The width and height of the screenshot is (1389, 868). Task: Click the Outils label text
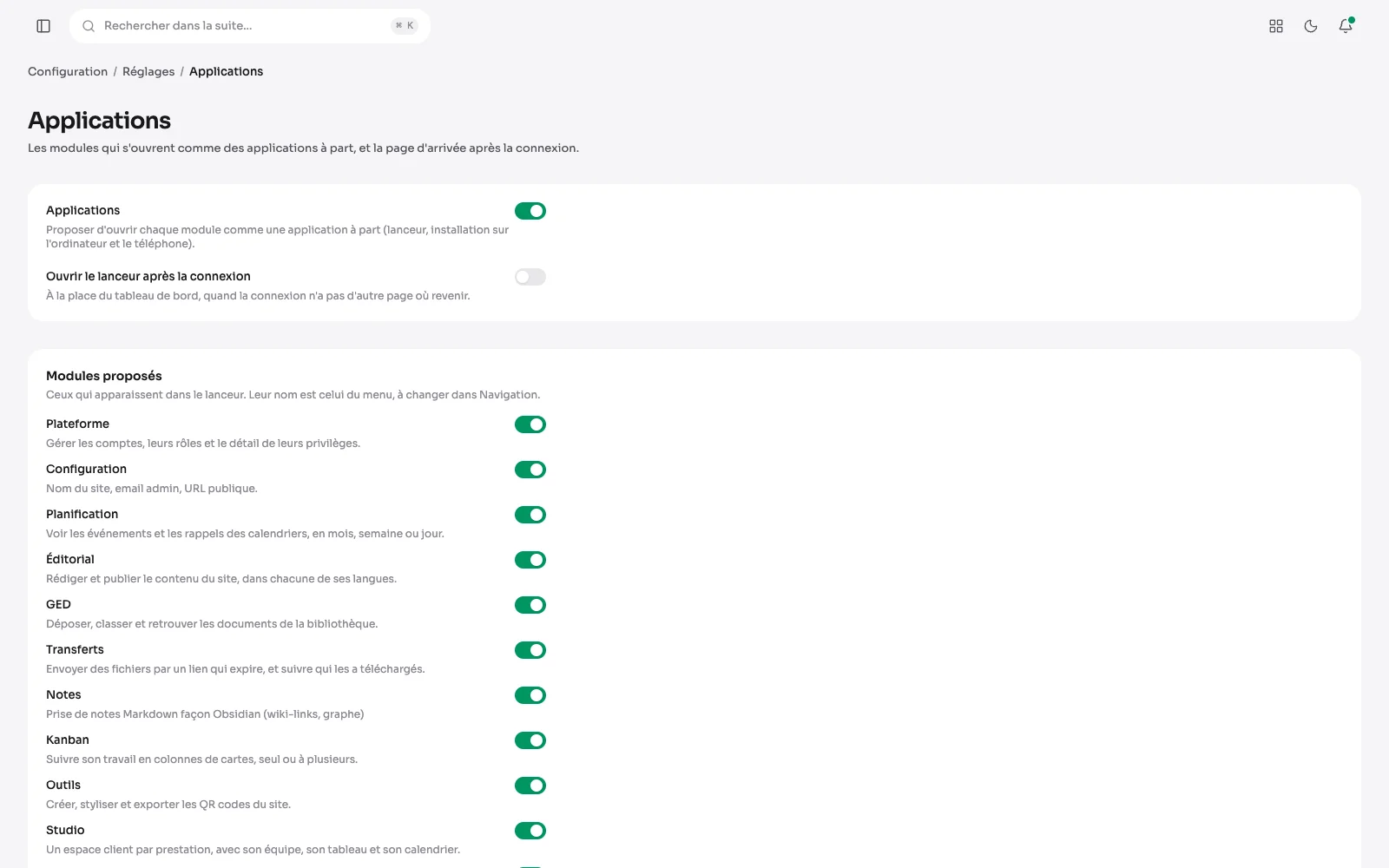(x=63, y=786)
